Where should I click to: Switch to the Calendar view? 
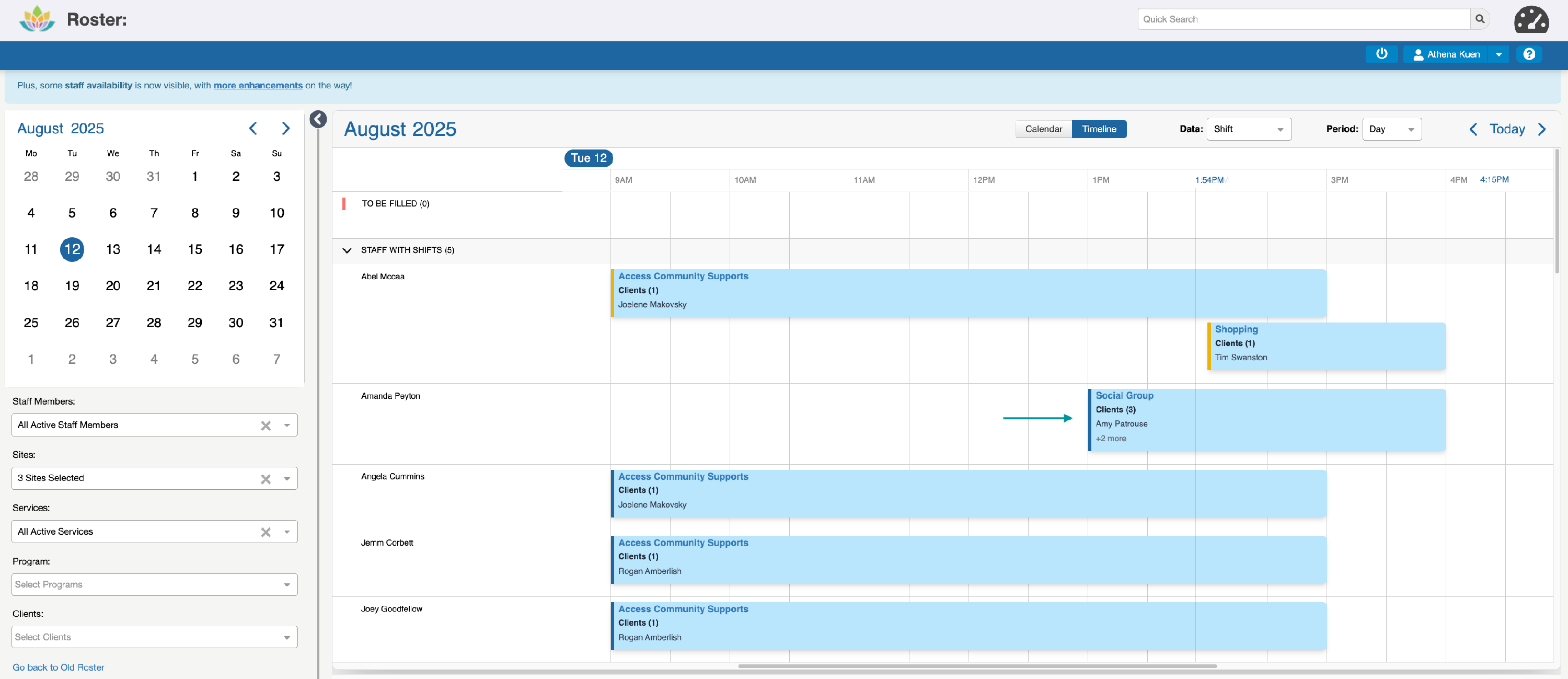pos(1043,129)
